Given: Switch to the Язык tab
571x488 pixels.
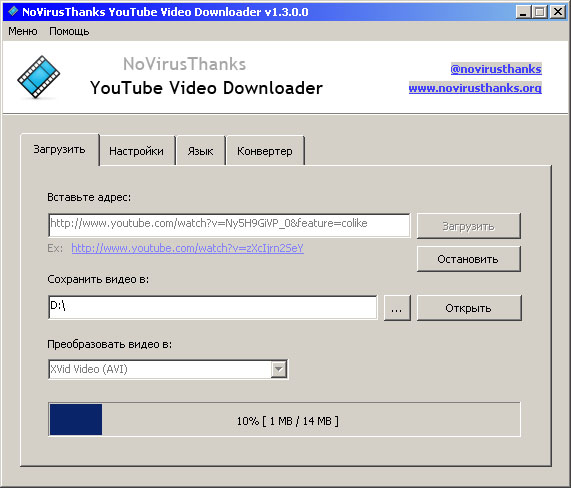Looking at the screenshot, I should pyautogui.click(x=200, y=151).
